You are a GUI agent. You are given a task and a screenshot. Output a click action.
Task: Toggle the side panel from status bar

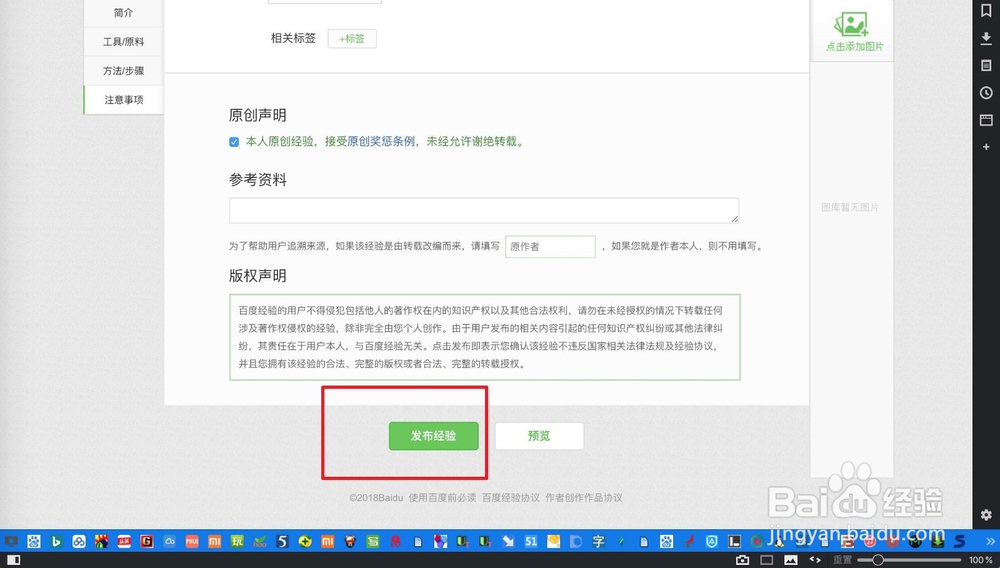point(13,560)
